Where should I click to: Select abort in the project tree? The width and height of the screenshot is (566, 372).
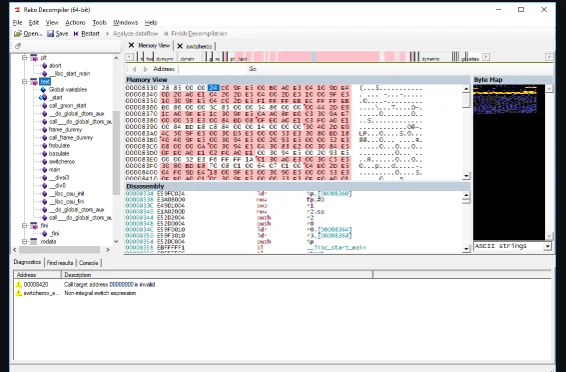point(55,66)
